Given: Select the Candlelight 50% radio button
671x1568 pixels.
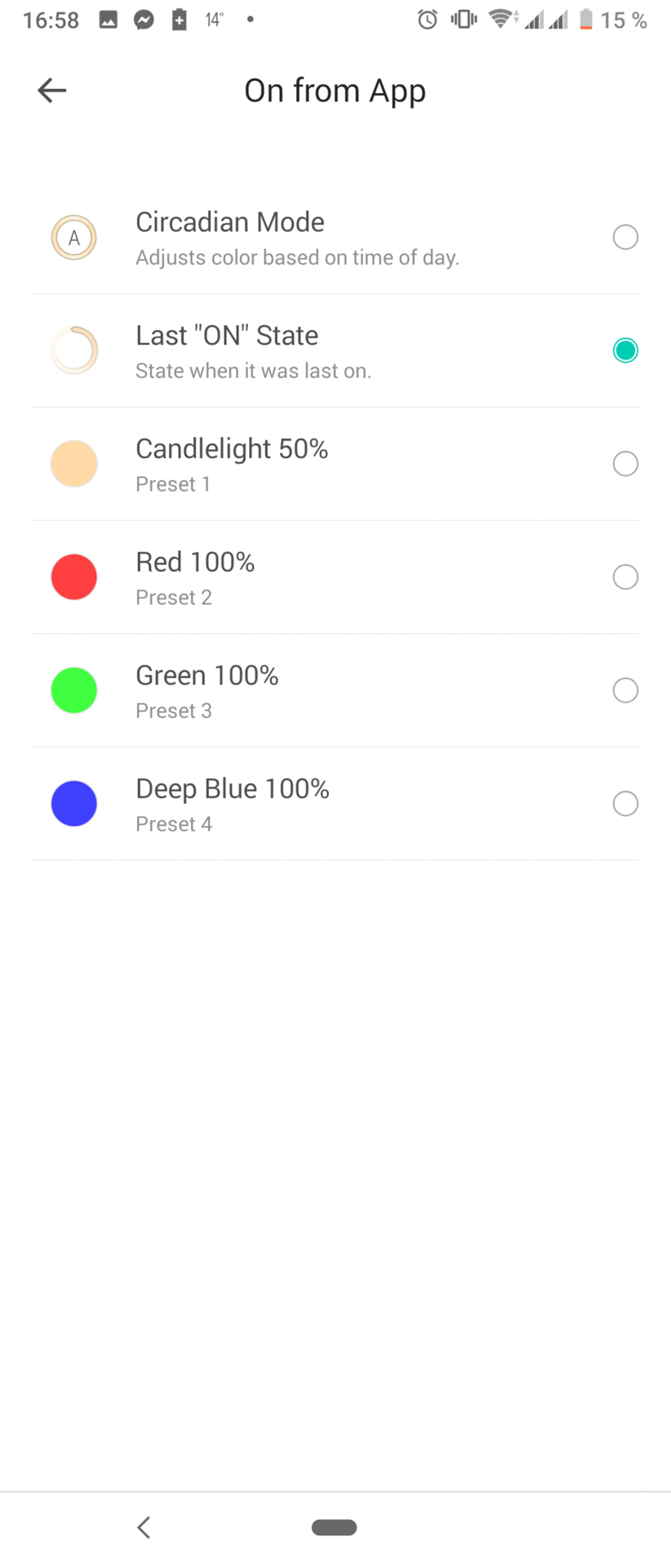Looking at the screenshot, I should coord(625,464).
